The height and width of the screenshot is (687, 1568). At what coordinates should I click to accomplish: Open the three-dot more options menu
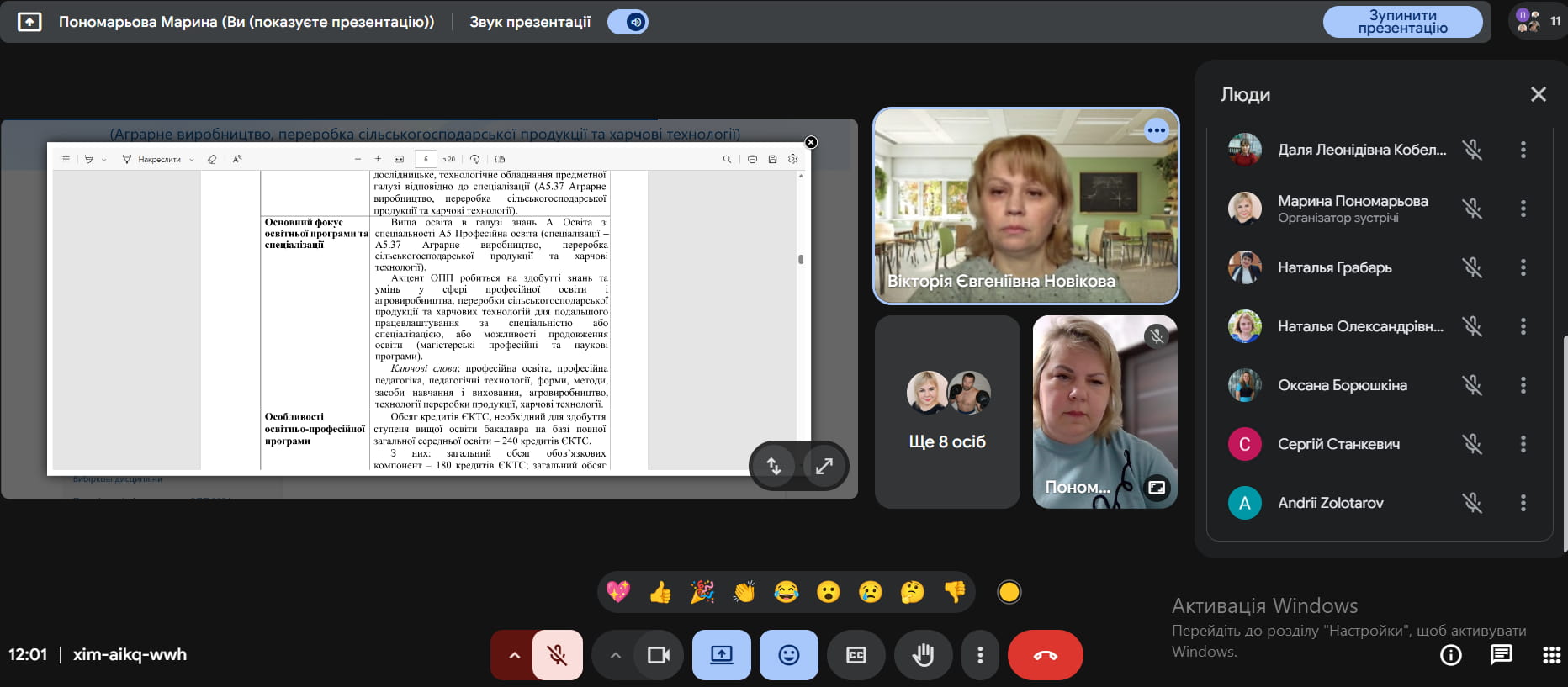(979, 655)
